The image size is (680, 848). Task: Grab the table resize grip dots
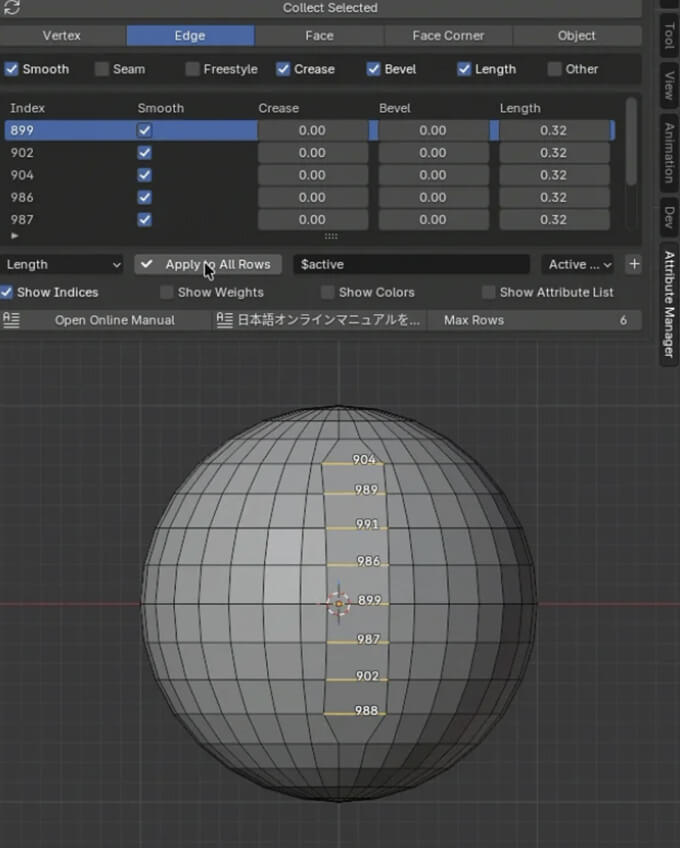click(x=331, y=237)
